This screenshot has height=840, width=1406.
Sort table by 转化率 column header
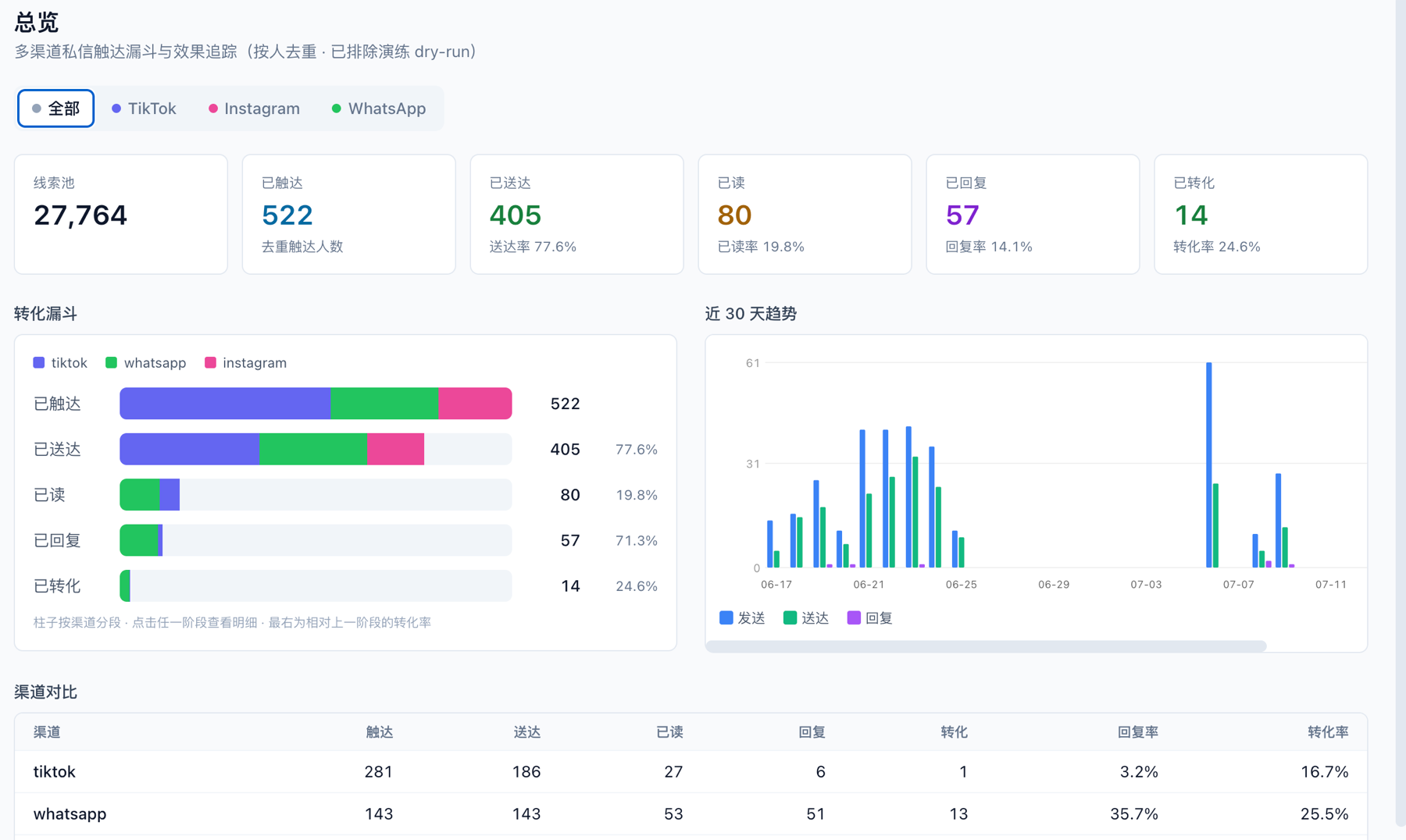coord(1329,732)
